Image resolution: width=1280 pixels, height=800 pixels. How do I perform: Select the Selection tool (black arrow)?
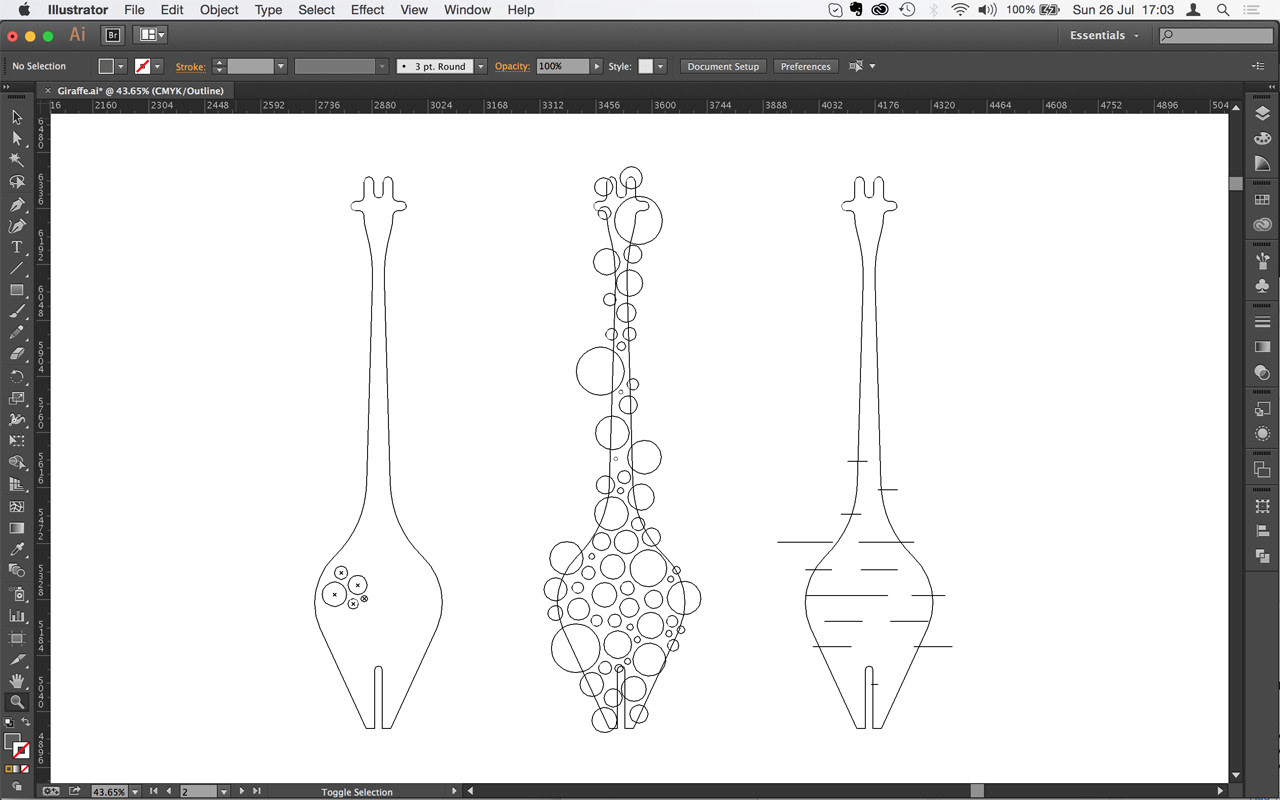pyautogui.click(x=17, y=117)
